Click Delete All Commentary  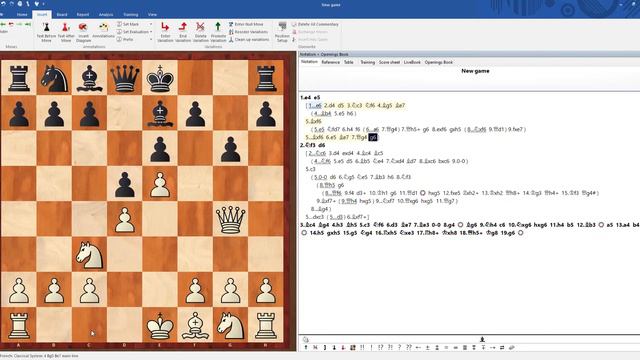pos(315,24)
